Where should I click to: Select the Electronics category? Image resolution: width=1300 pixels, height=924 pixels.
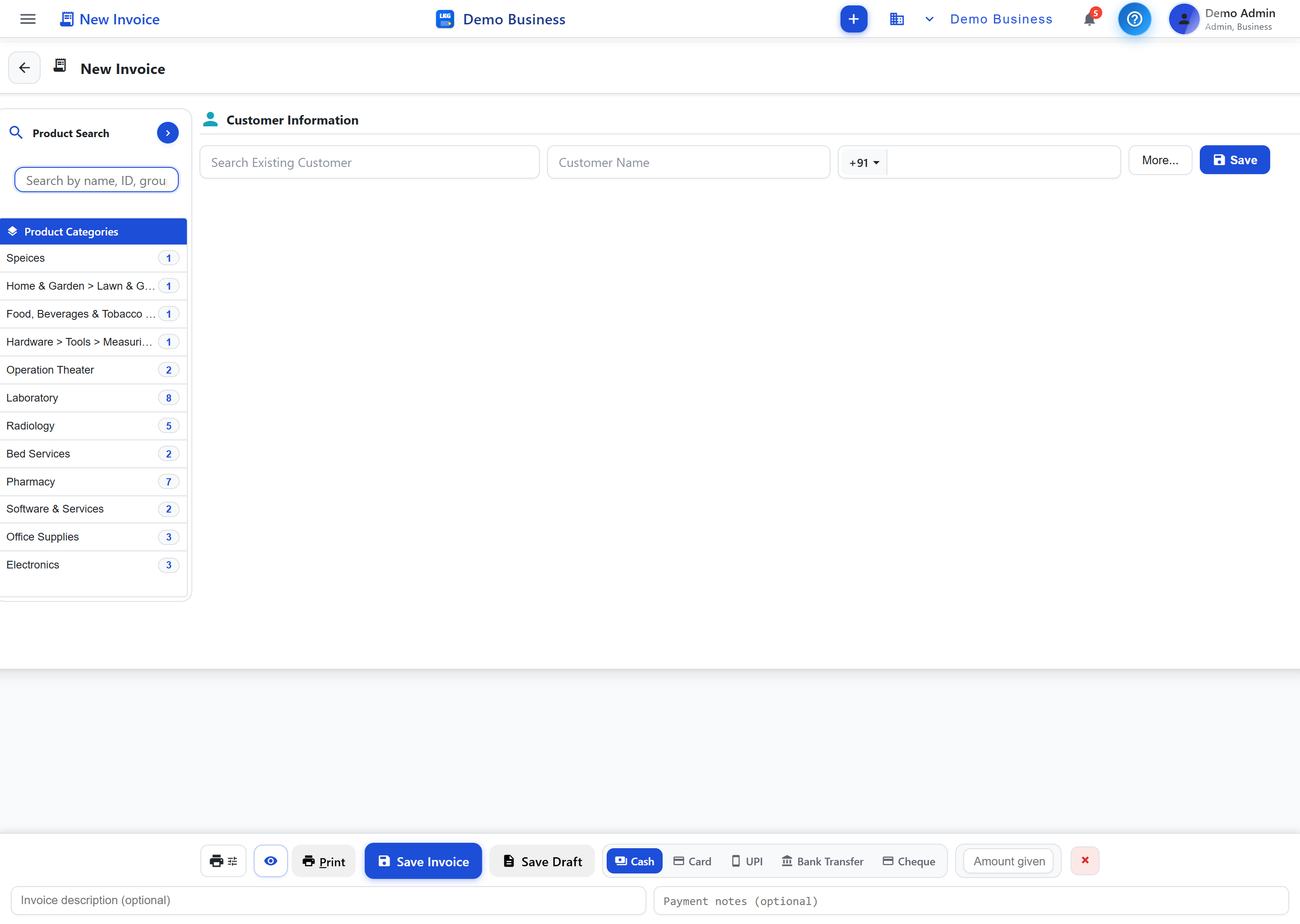coord(93,565)
